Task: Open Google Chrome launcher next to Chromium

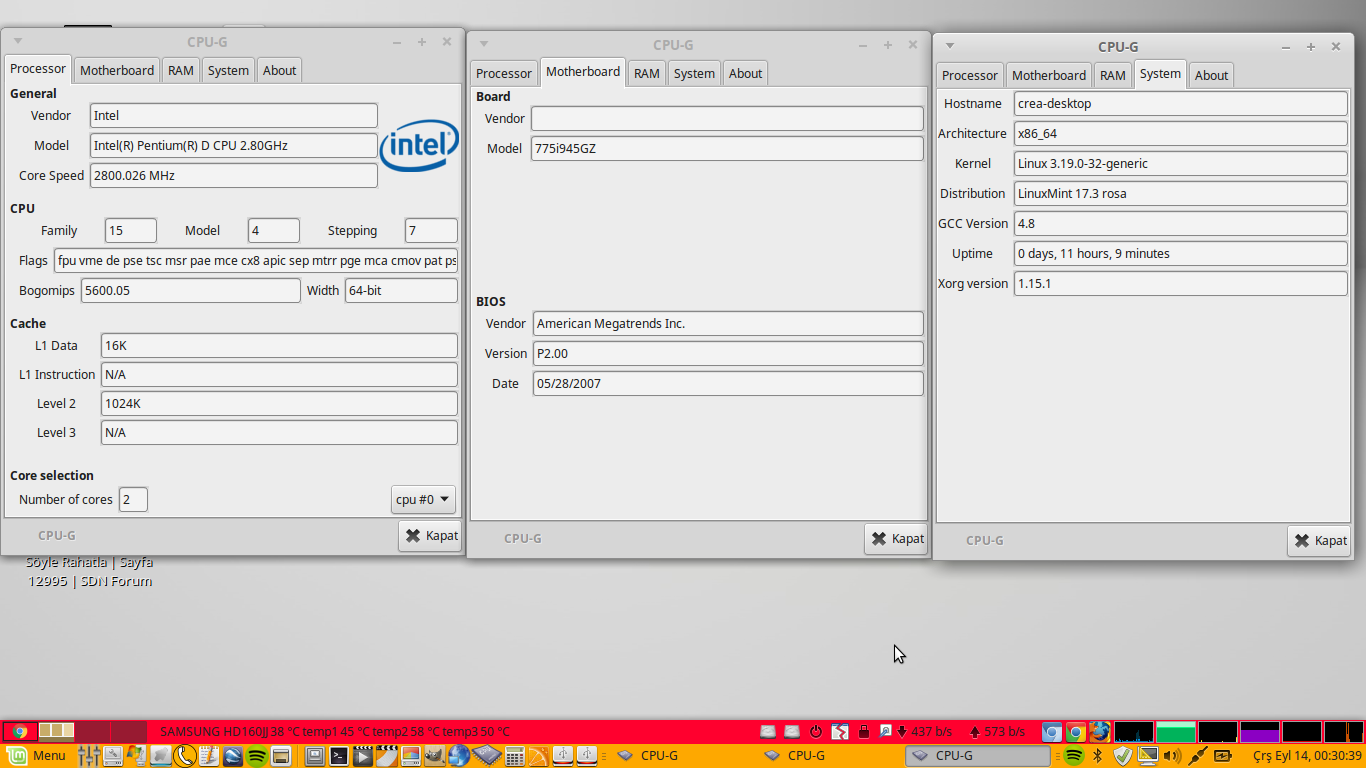Action: pyautogui.click(x=1076, y=732)
